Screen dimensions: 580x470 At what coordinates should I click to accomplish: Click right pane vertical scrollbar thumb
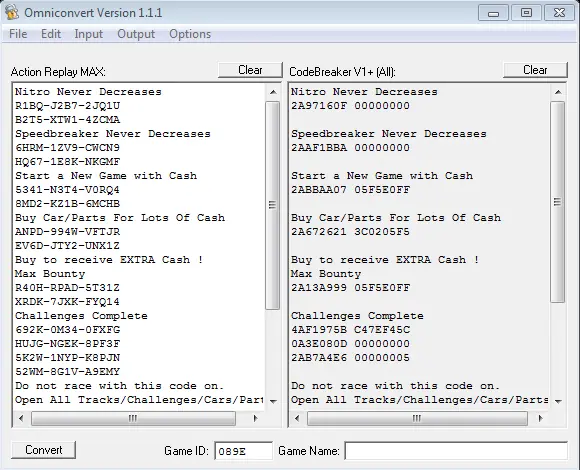click(x=558, y=202)
